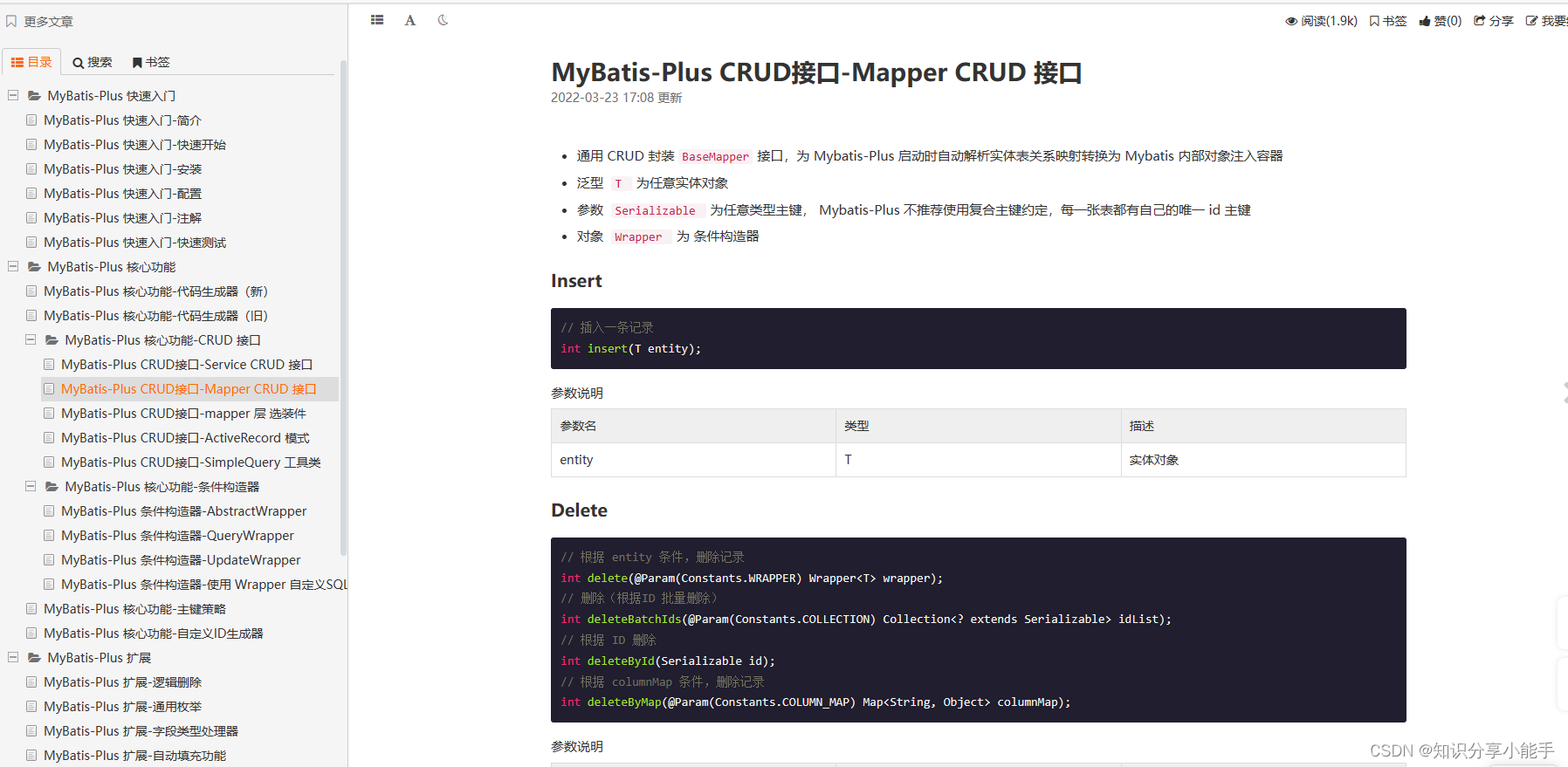
Task: Open MyBatis-Plus 扩展-自动填充功能 article
Action: pyautogui.click(x=134, y=756)
